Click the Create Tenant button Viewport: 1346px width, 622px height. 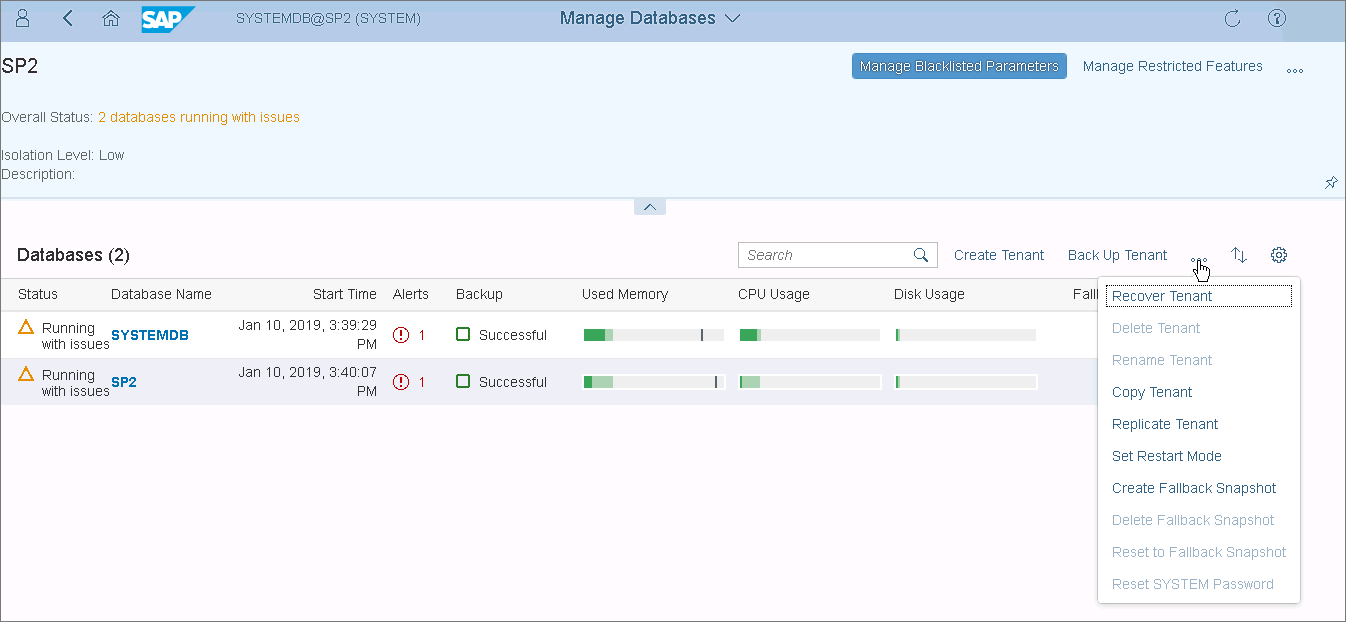(999, 255)
